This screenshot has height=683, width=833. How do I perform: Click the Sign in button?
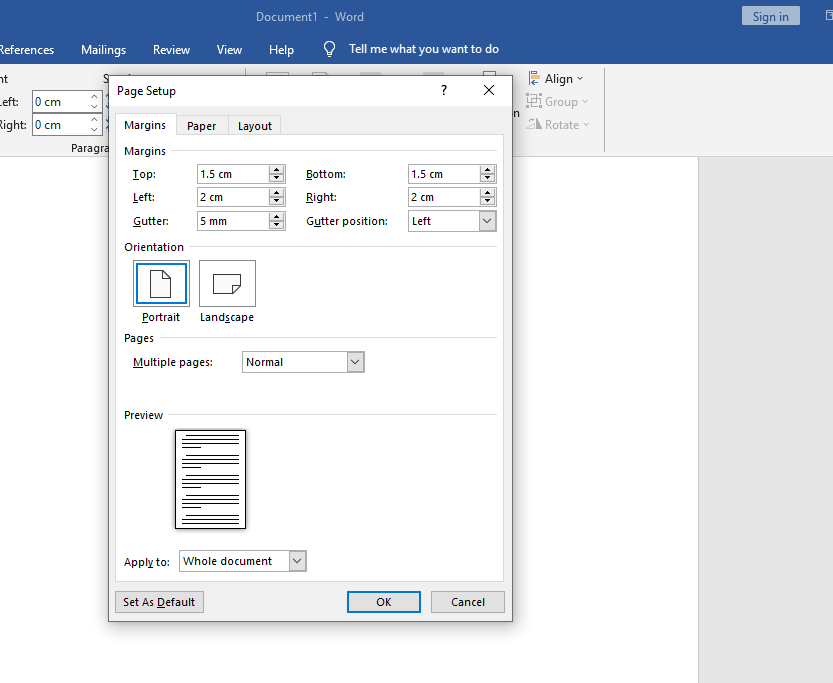click(771, 16)
